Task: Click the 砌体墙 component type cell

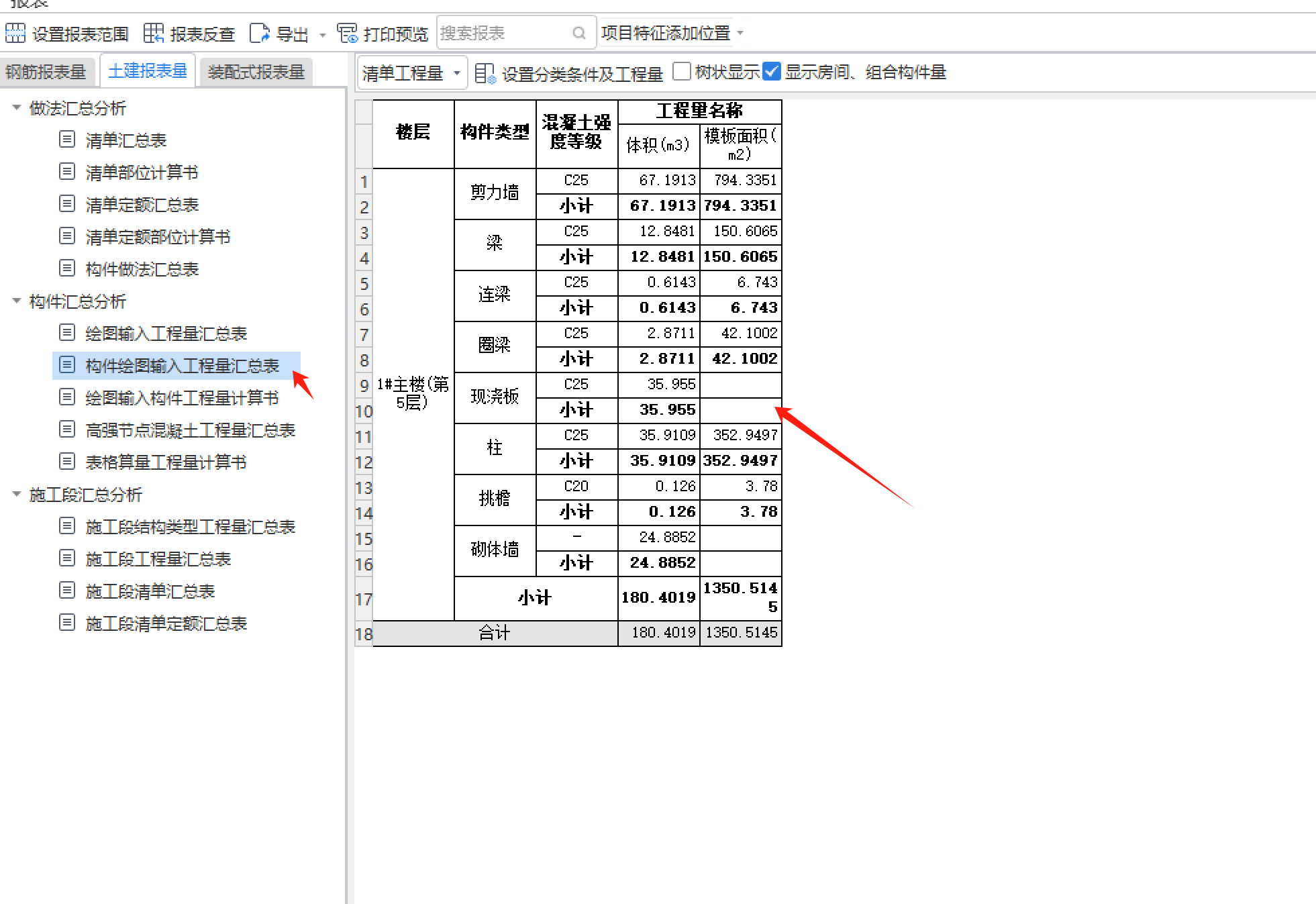Action: pyautogui.click(x=495, y=550)
